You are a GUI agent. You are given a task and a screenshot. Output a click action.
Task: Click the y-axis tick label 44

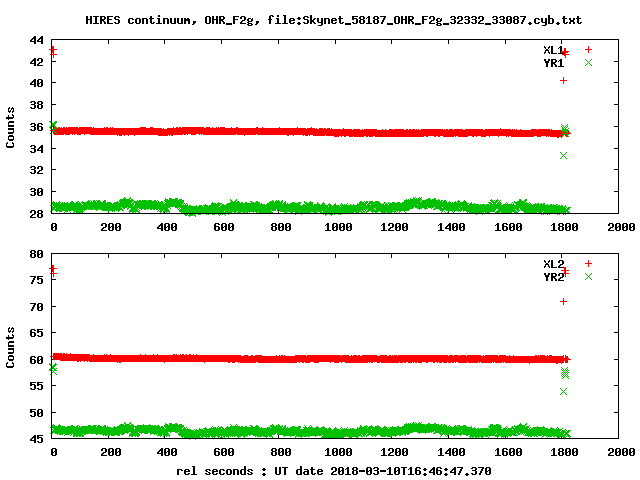[36, 40]
